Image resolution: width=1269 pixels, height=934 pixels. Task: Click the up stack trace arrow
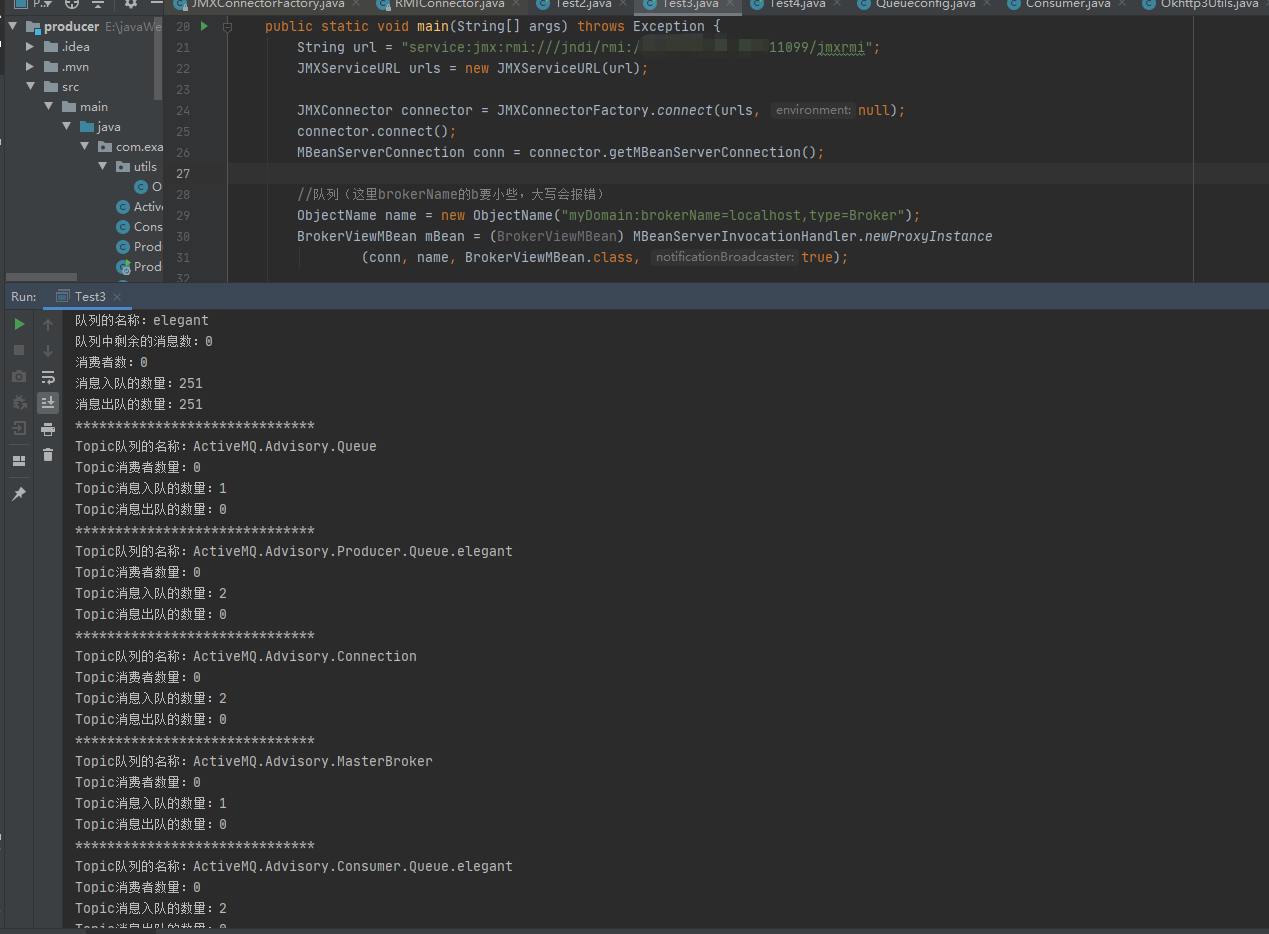[x=48, y=324]
